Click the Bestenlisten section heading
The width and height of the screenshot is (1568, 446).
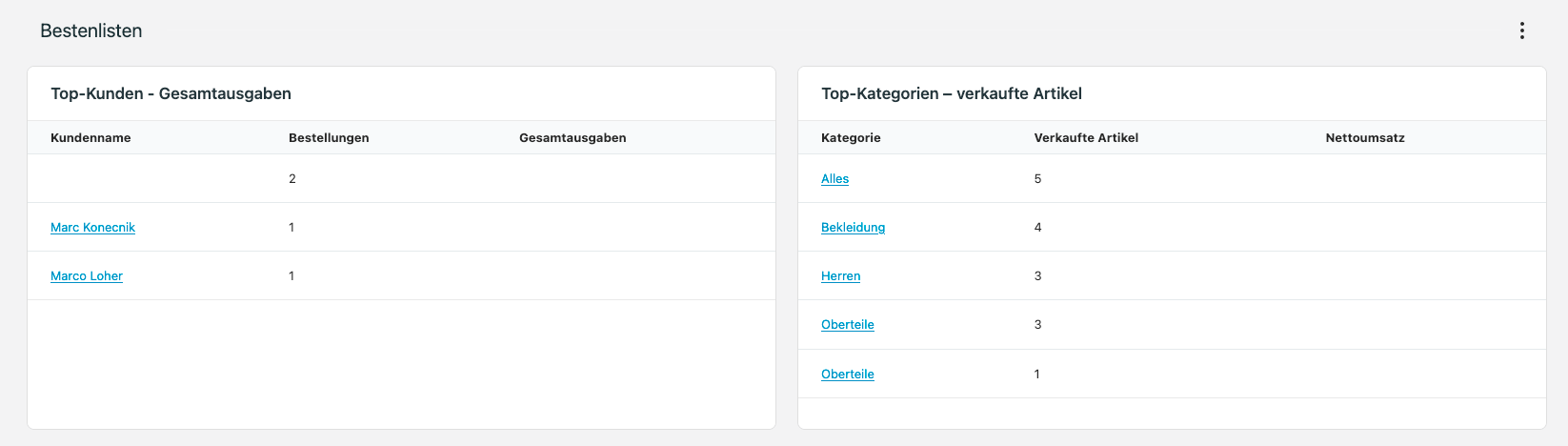pos(91,30)
